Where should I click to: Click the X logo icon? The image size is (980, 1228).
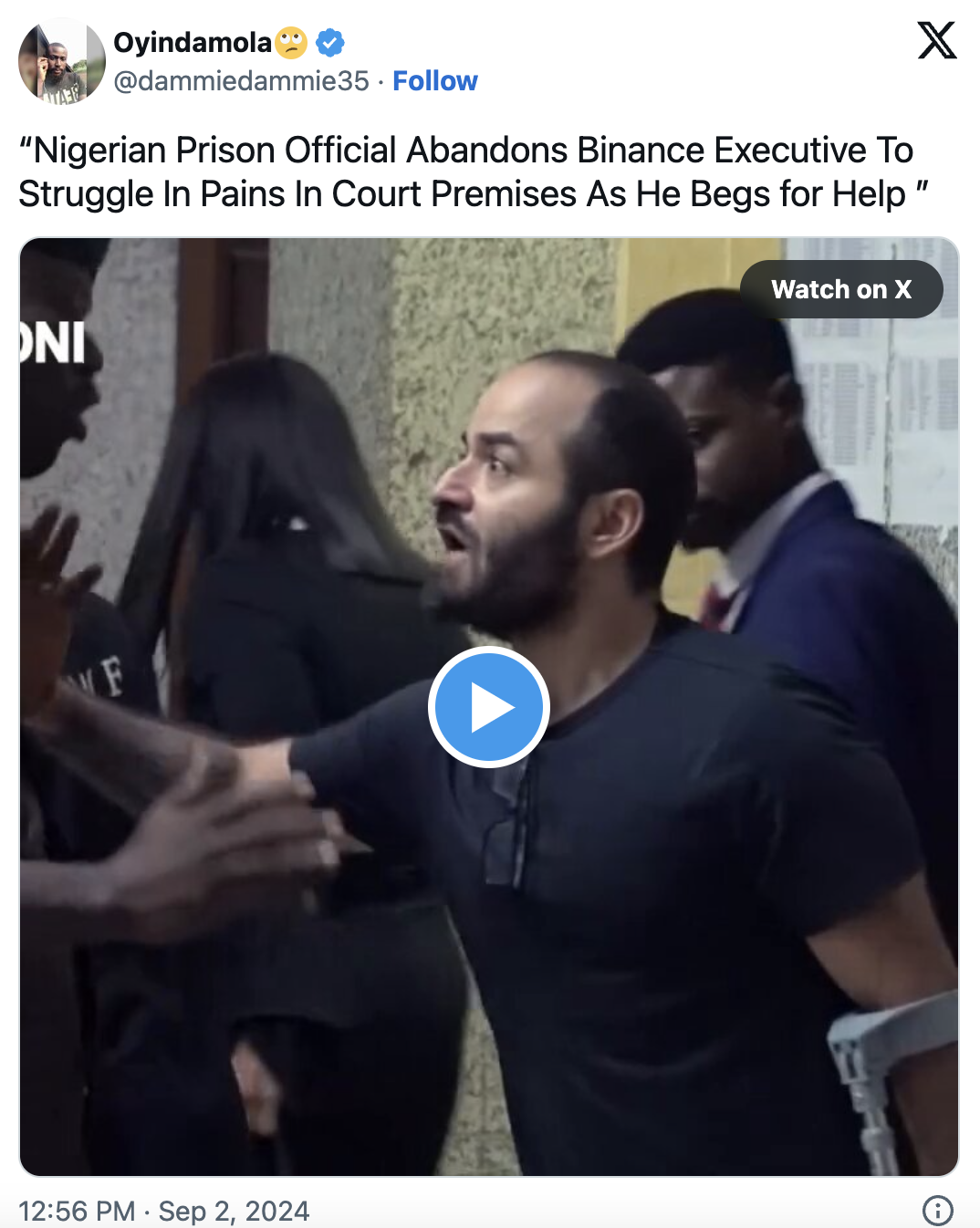(937, 40)
